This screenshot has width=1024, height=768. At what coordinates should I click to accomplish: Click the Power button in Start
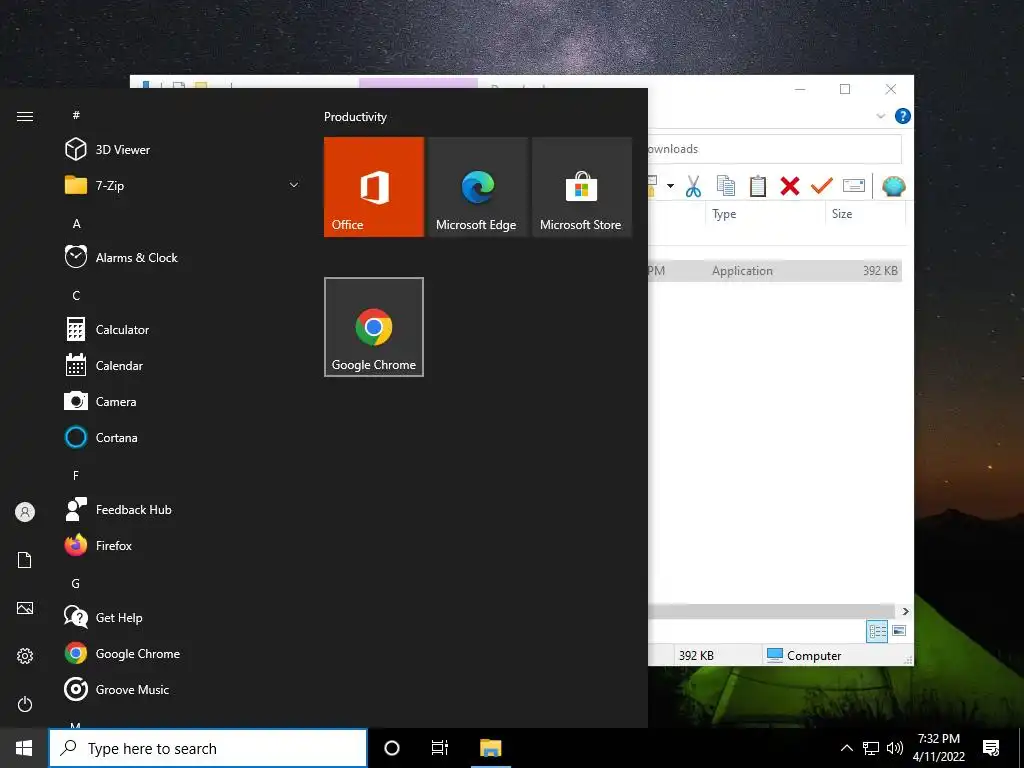click(x=25, y=704)
